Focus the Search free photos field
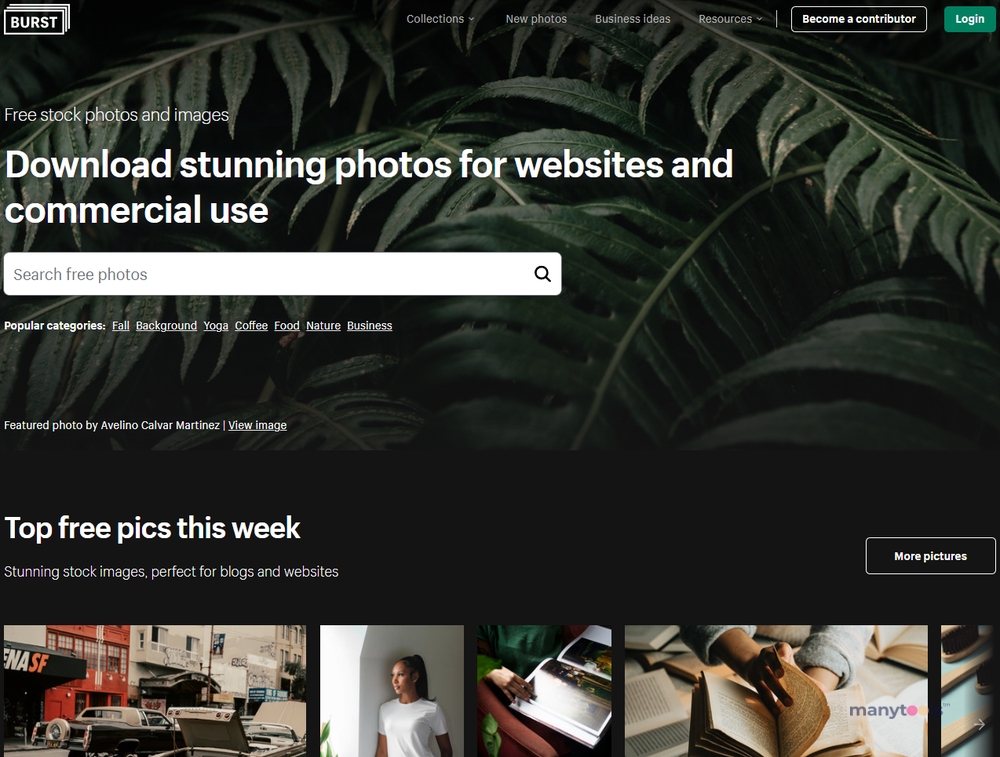Screen dimensions: 1000x757 click(283, 274)
